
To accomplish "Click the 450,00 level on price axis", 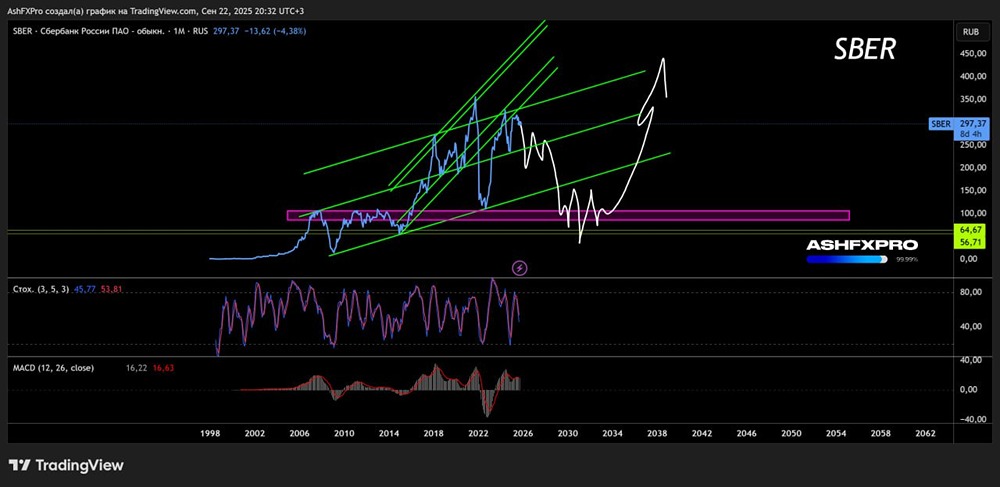I will tap(967, 54).
